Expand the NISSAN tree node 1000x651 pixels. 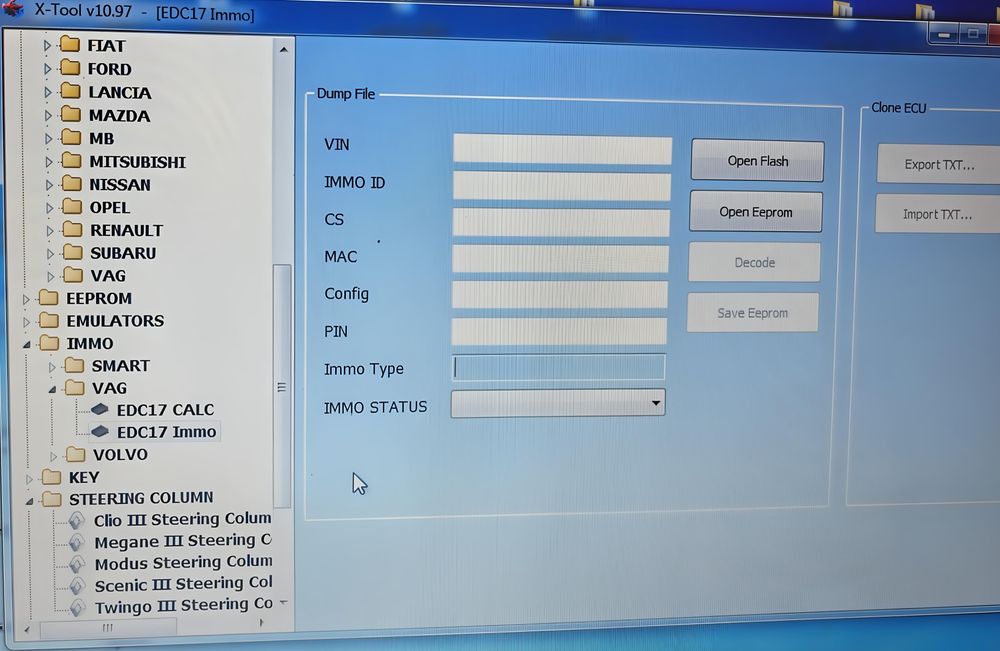(49, 185)
